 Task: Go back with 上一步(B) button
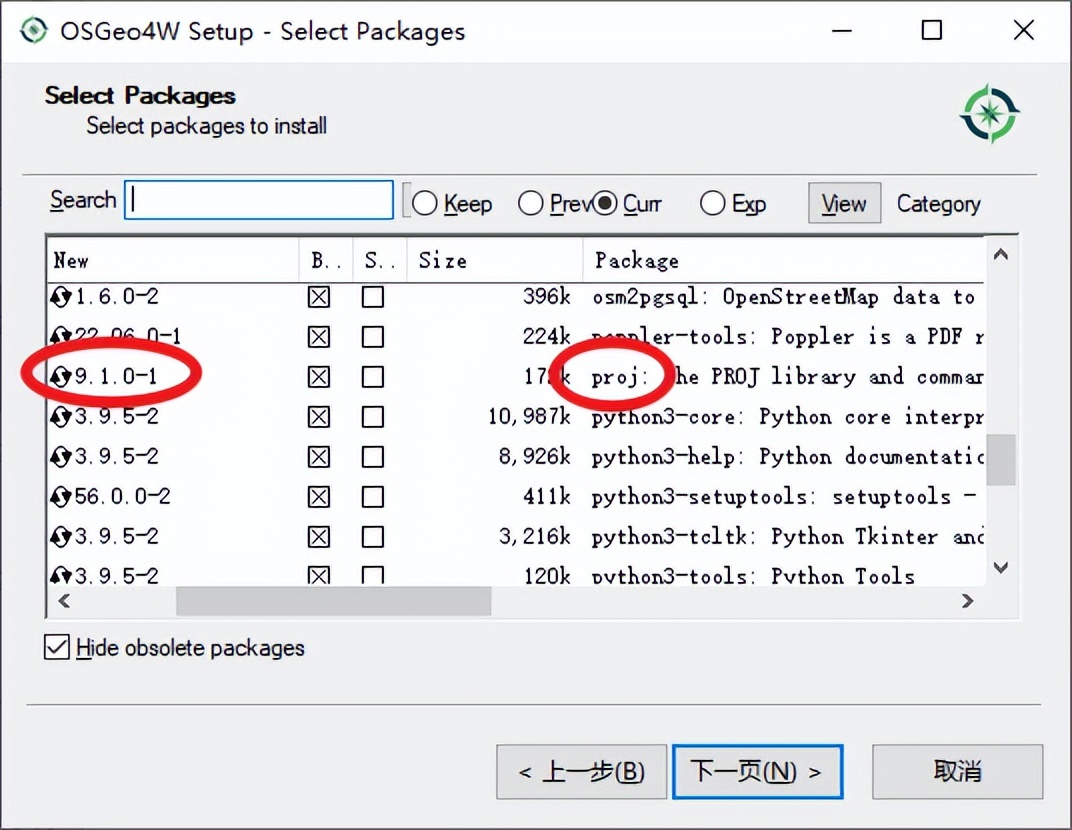[x=581, y=772]
